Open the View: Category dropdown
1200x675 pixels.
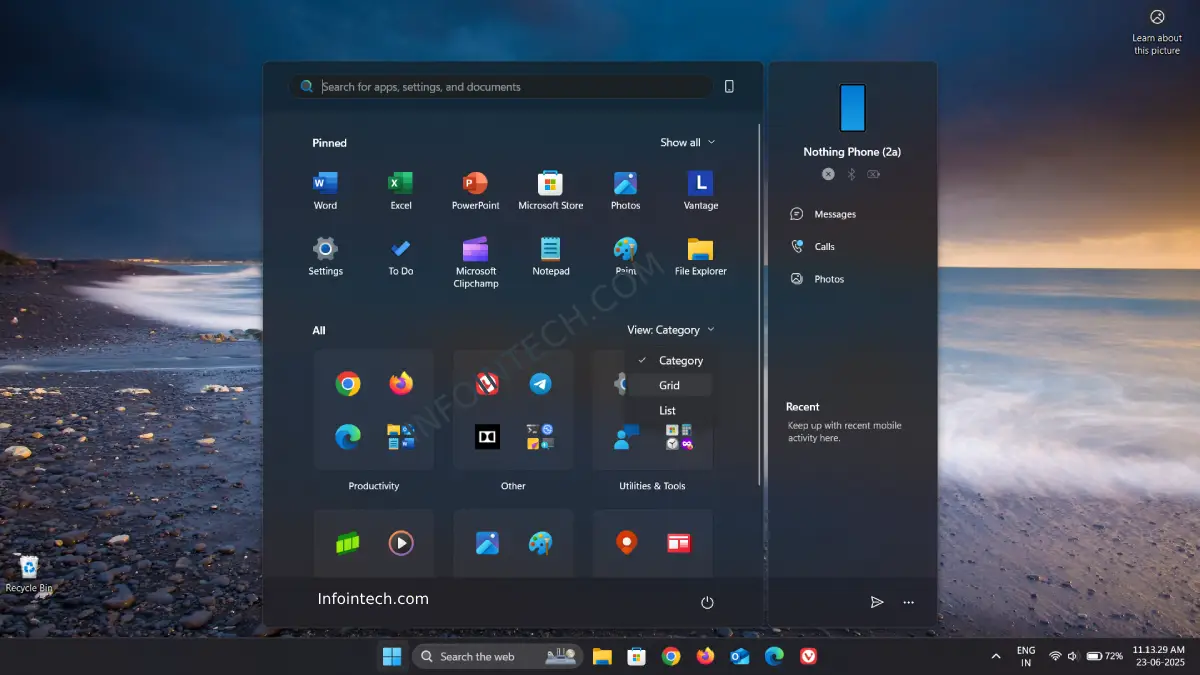(x=671, y=330)
